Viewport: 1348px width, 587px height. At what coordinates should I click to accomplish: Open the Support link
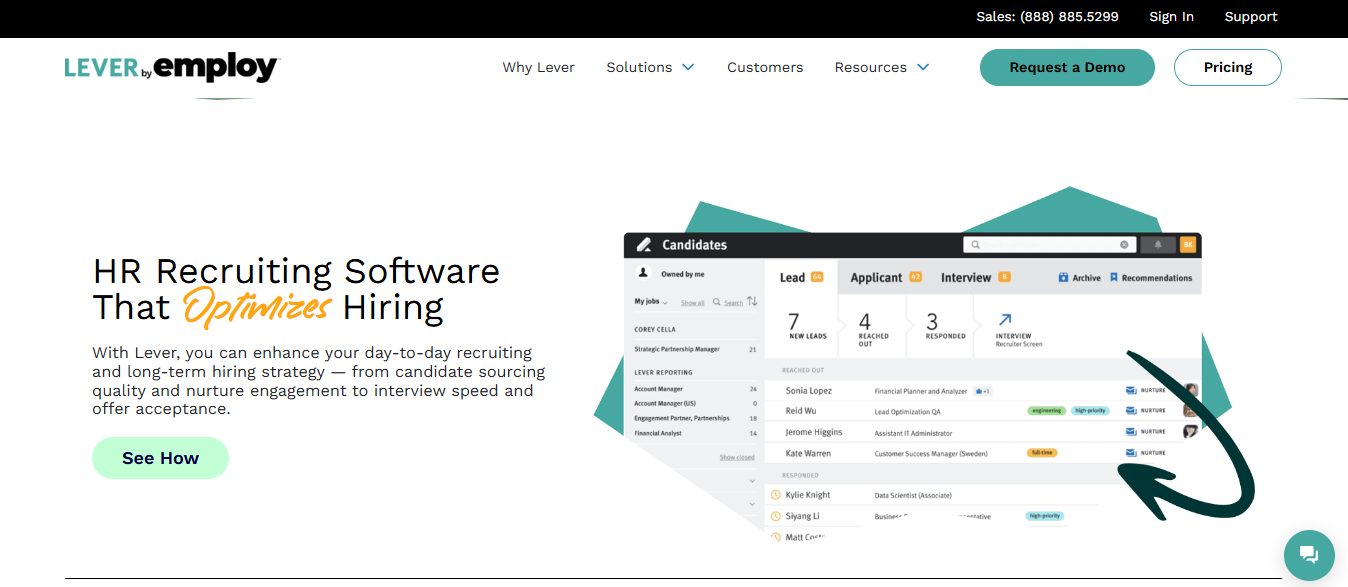tap(1251, 17)
